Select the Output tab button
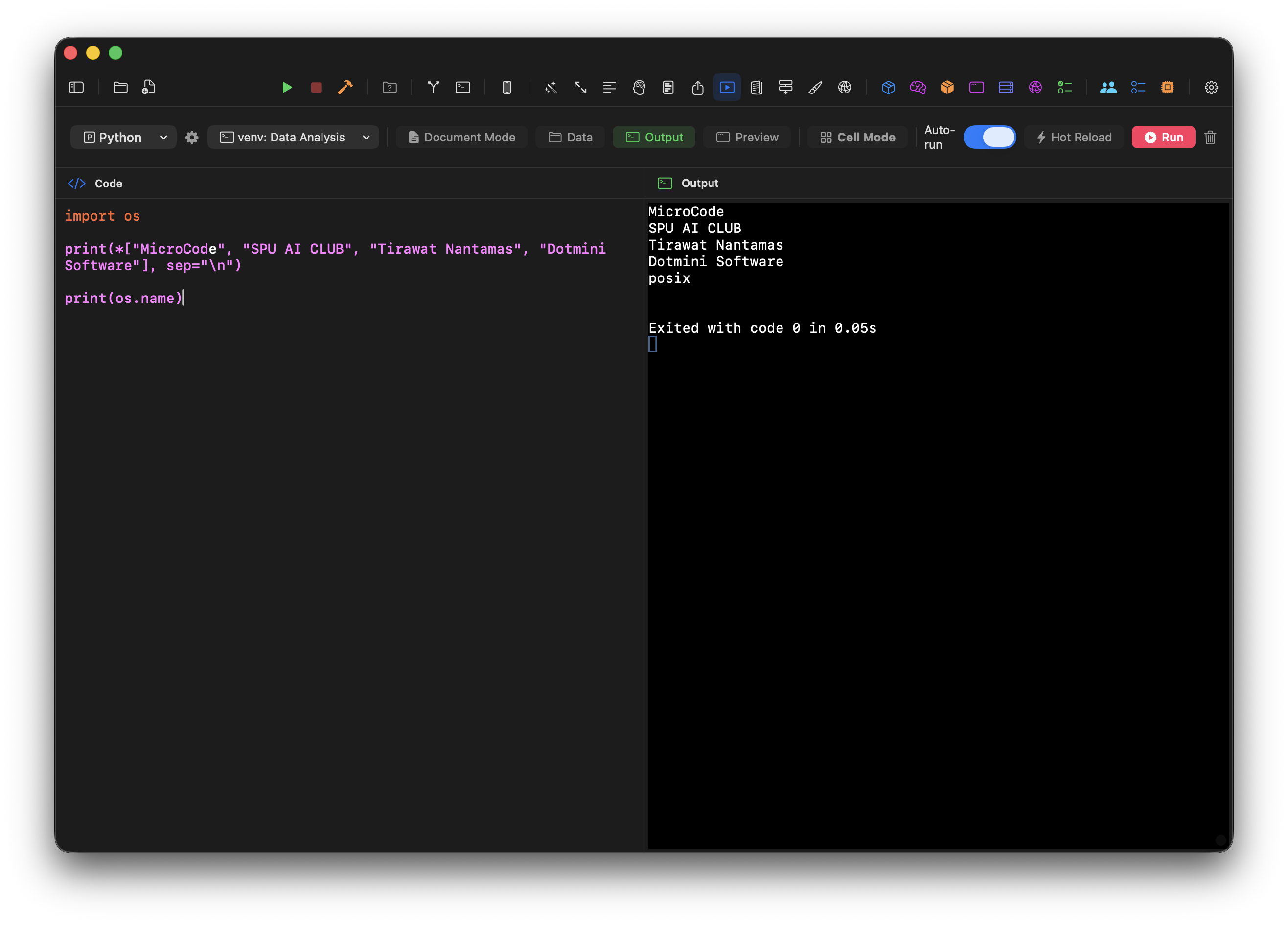The height and width of the screenshot is (925, 1288). click(x=654, y=138)
